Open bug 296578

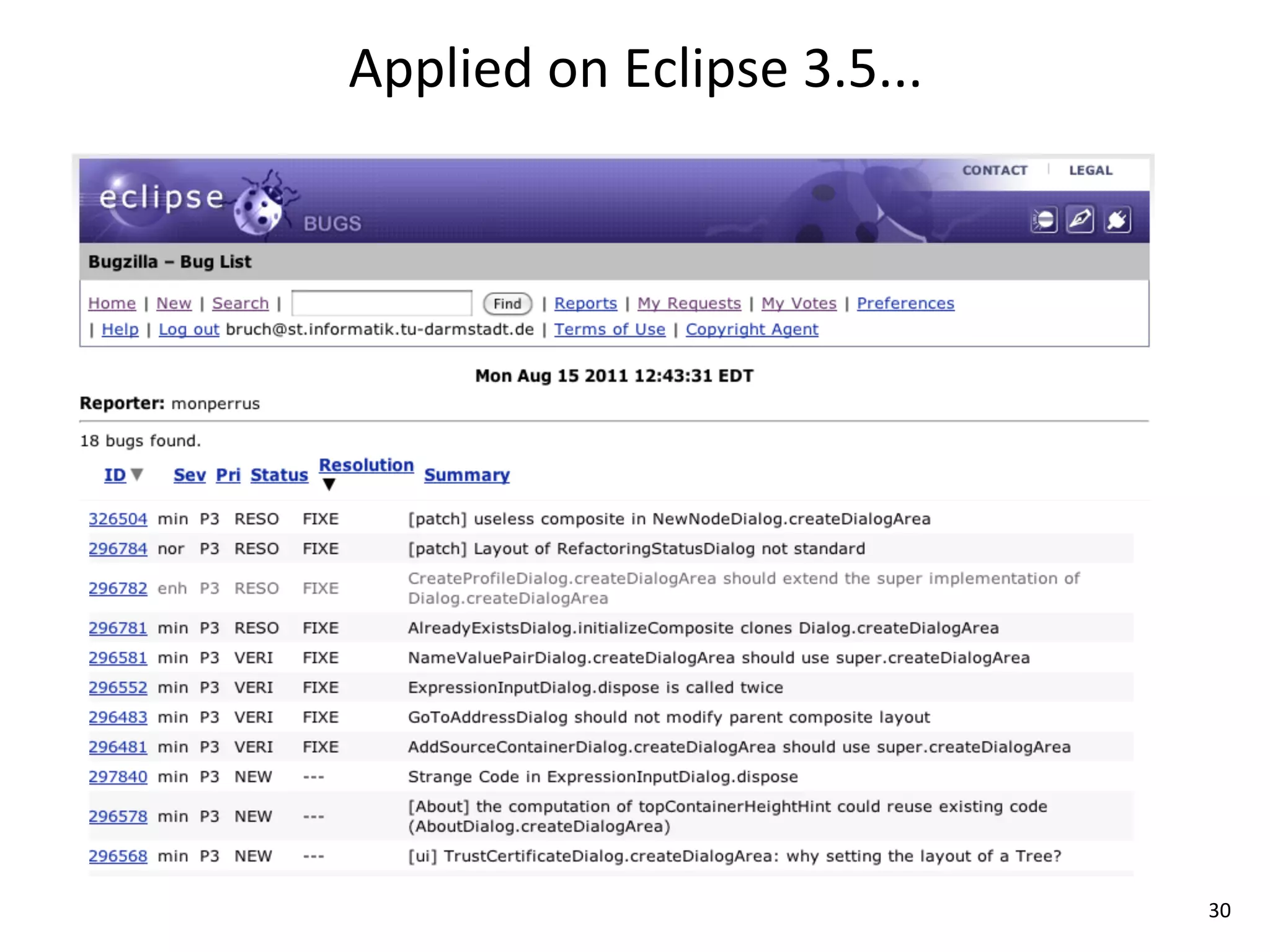118,816
